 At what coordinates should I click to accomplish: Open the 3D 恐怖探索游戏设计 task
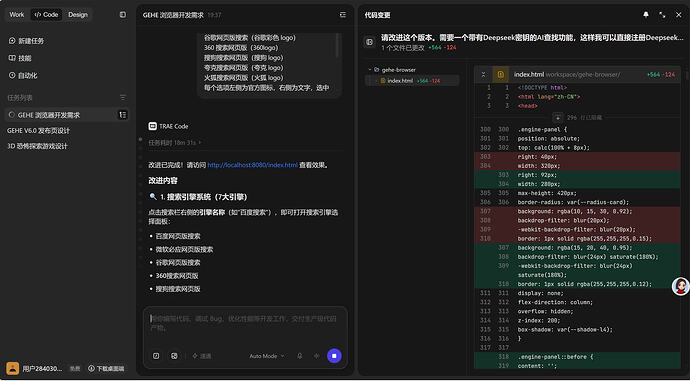point(37,146)
